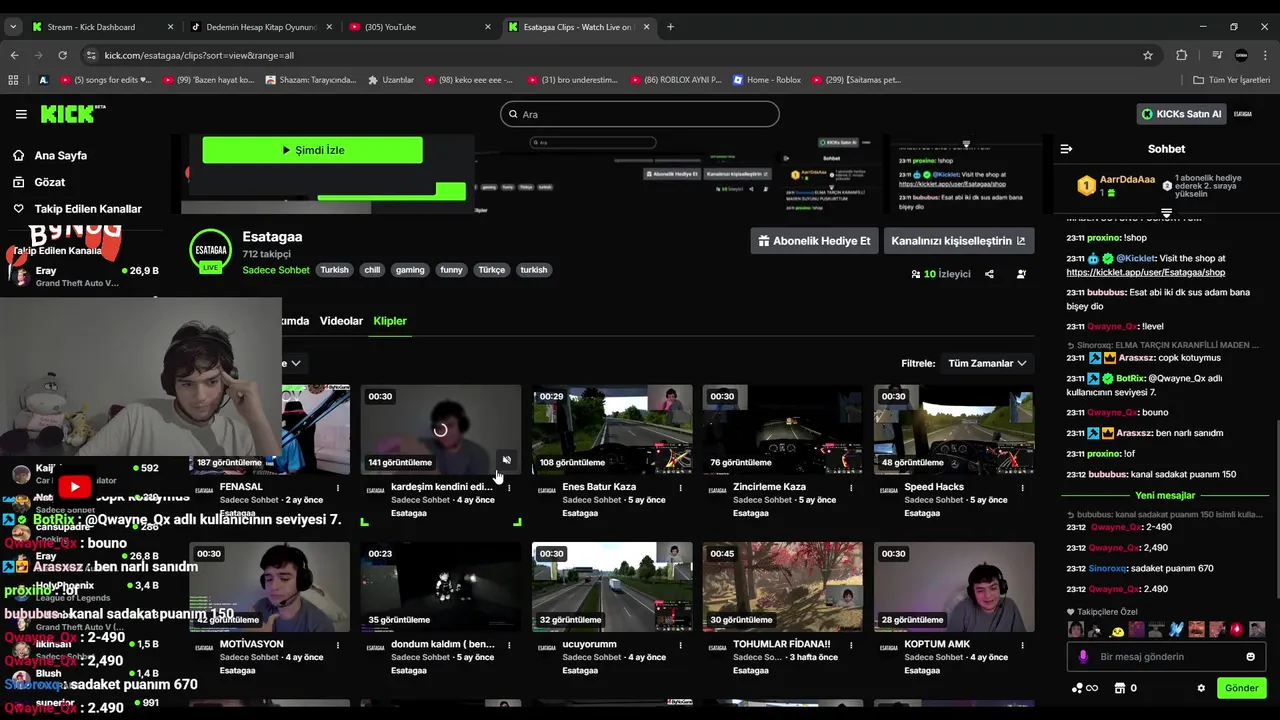The image size is (1280, 720).
Task: Open options menu for Zincirleme Kaza
Action: tap(851, 488)
